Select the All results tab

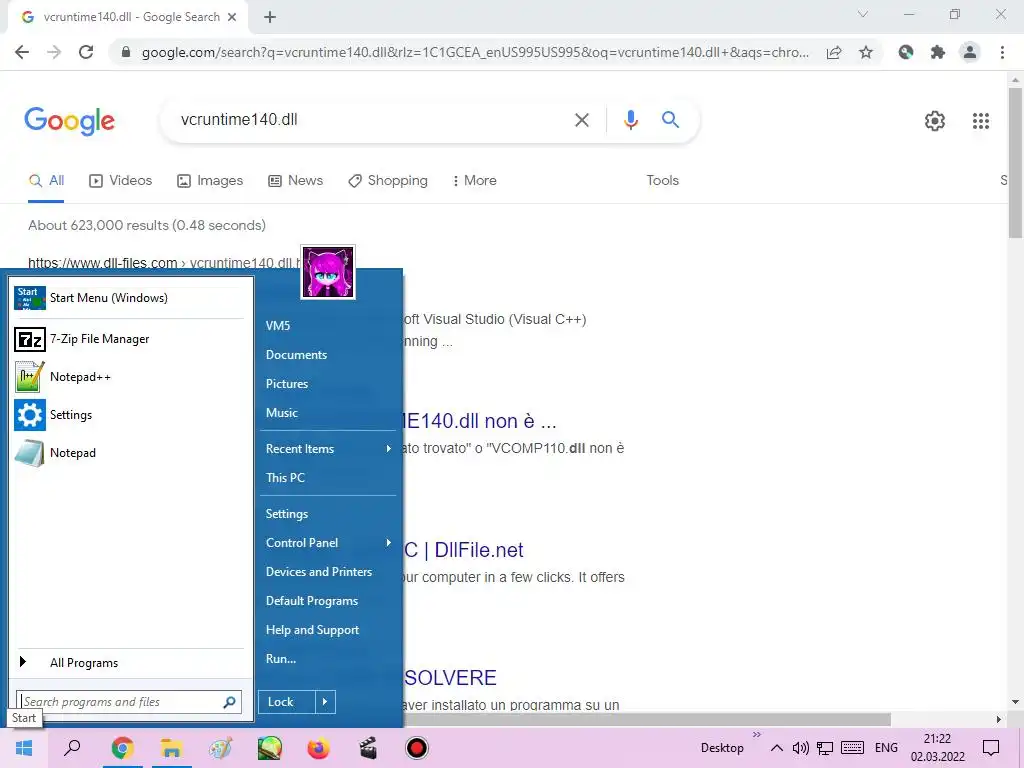point(46,181)
